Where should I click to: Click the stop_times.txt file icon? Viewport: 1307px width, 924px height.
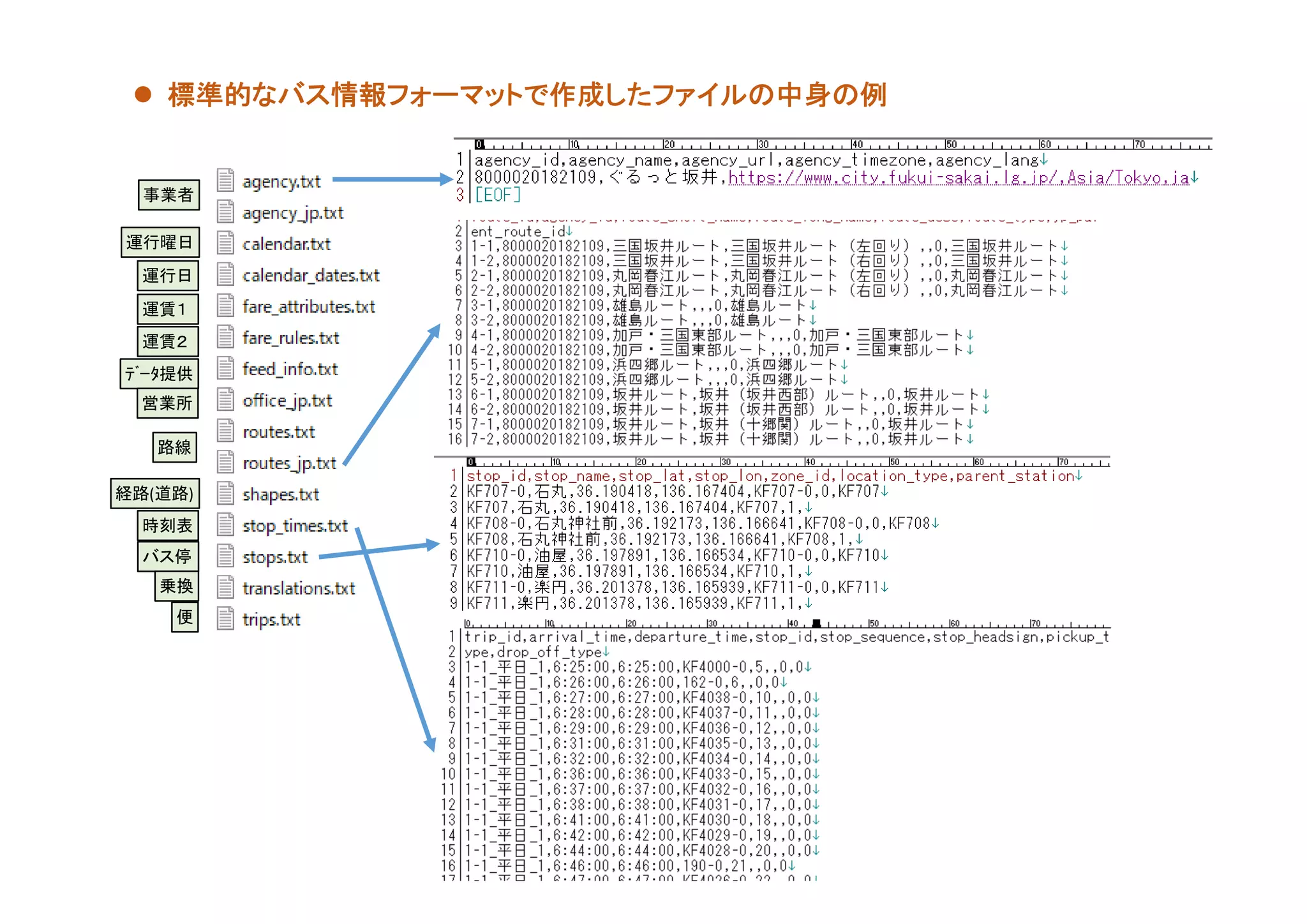[225, 525]
